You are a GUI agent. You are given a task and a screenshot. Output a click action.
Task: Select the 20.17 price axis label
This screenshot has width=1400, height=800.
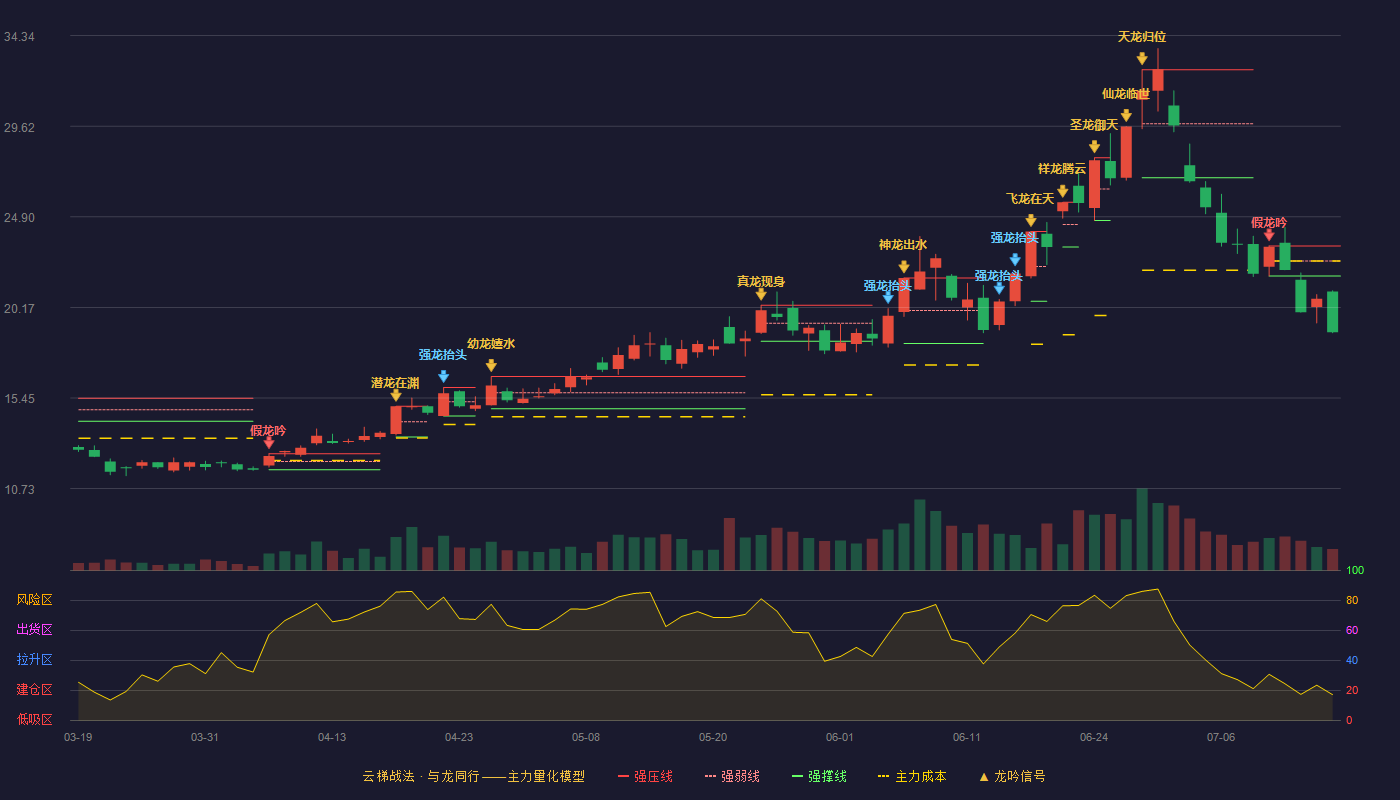pyautogui.click(x=19, y=308)
